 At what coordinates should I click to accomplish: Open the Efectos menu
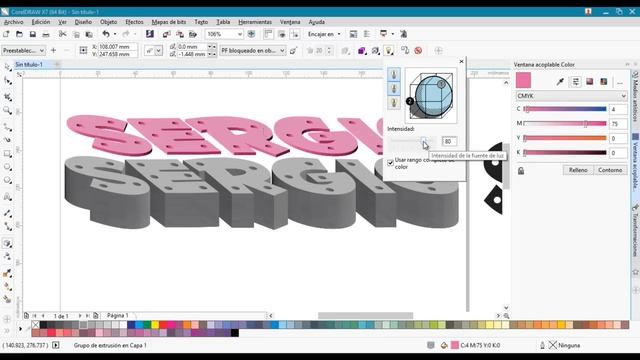pos(134,22)
